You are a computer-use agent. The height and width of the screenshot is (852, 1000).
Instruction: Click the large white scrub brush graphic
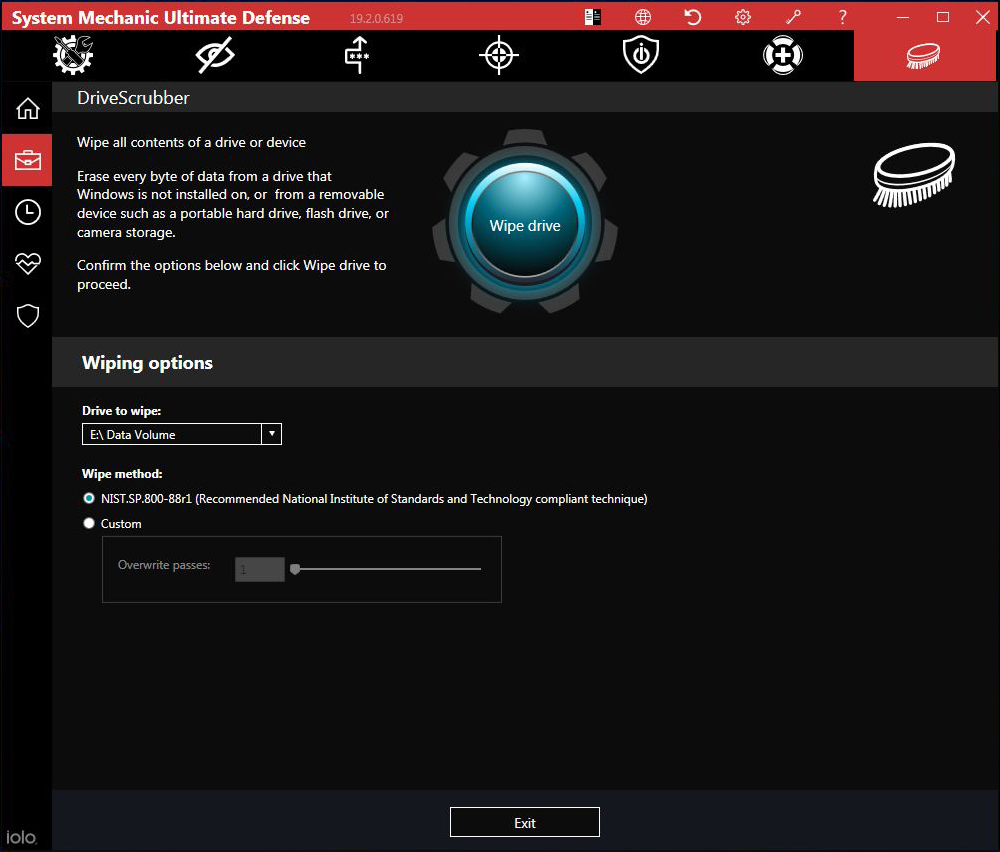point(914,175)
